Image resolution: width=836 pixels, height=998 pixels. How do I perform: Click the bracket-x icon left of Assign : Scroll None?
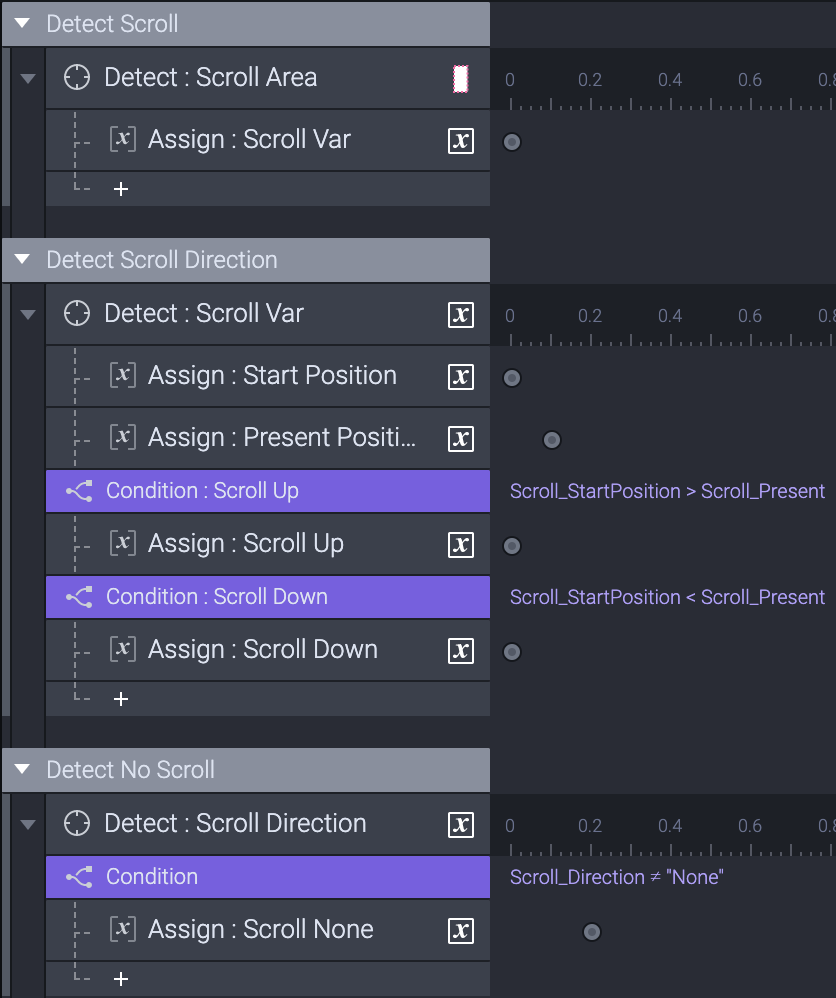(x=123, y=929)
